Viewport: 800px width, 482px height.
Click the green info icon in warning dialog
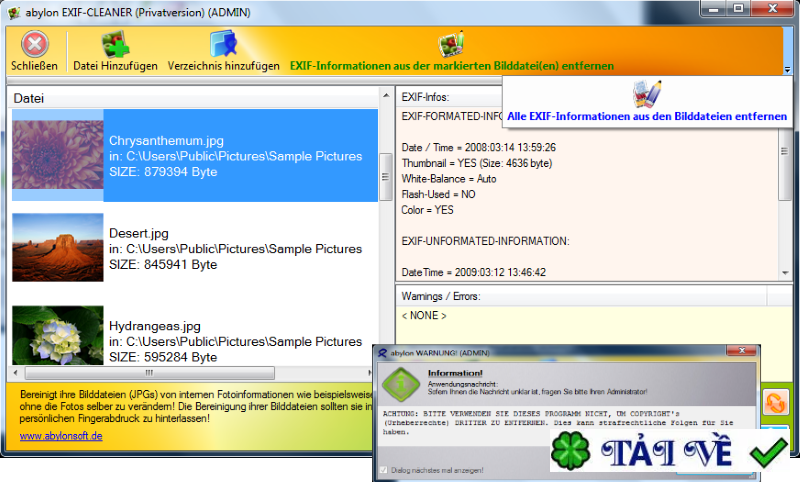[402, 384]
